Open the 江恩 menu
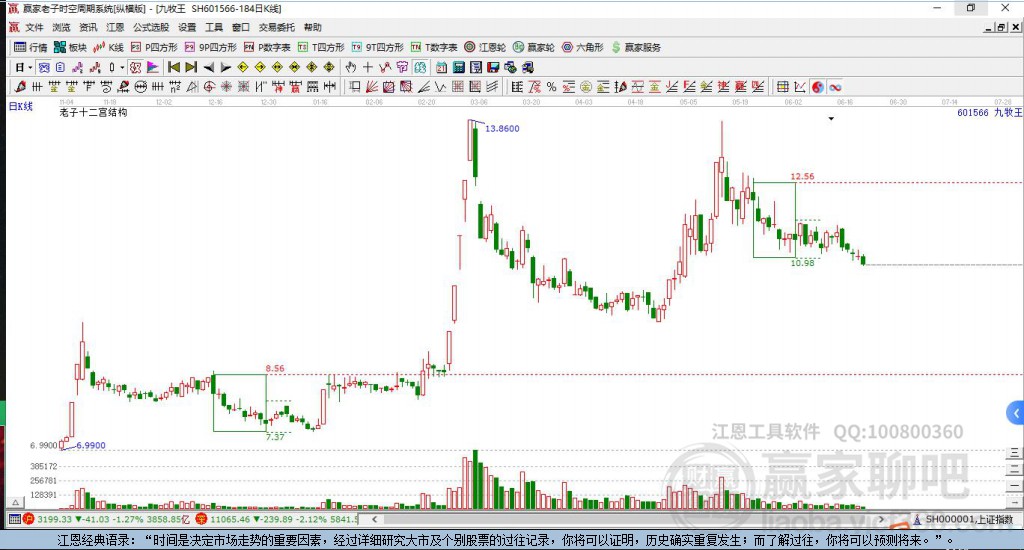The image size is (1024, 550). coord(115,27)
